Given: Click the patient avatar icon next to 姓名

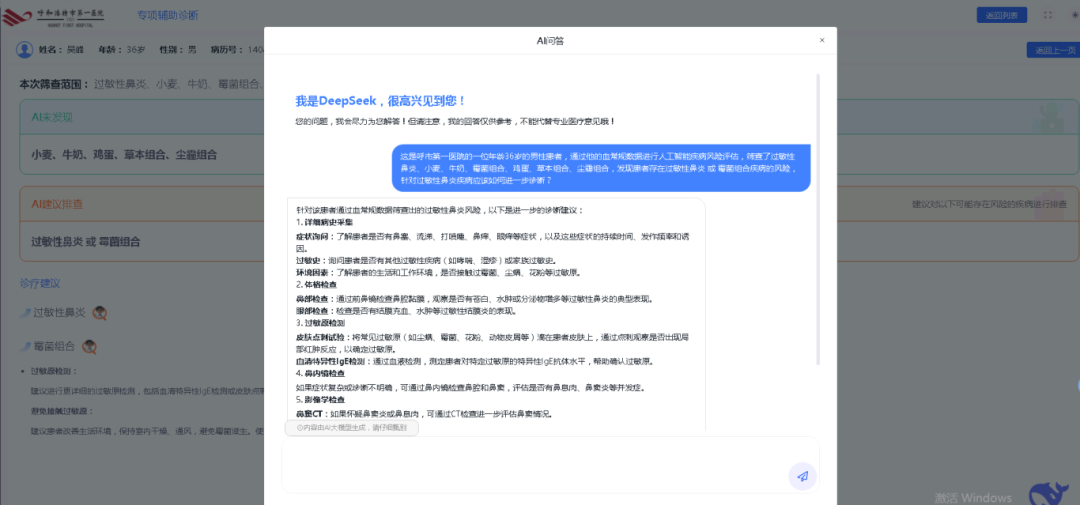Looking at the screenshot, I should tap(25, 49).
